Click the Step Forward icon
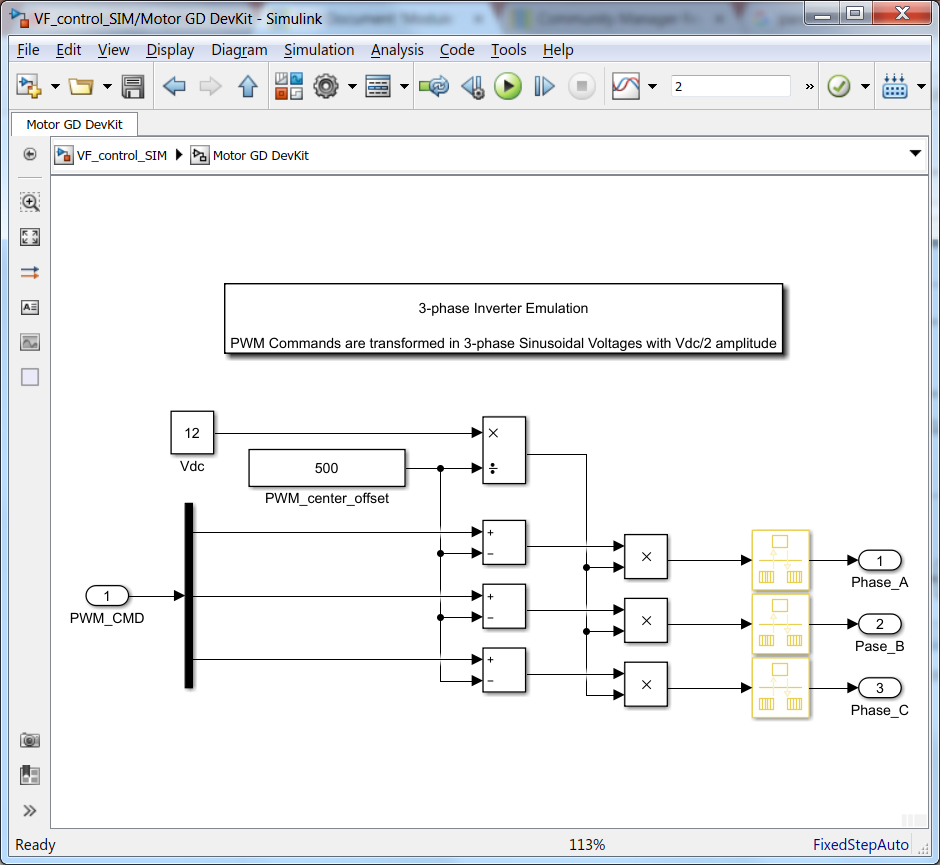The height and width of the screenshot is (865, 940). coord(544,86)
